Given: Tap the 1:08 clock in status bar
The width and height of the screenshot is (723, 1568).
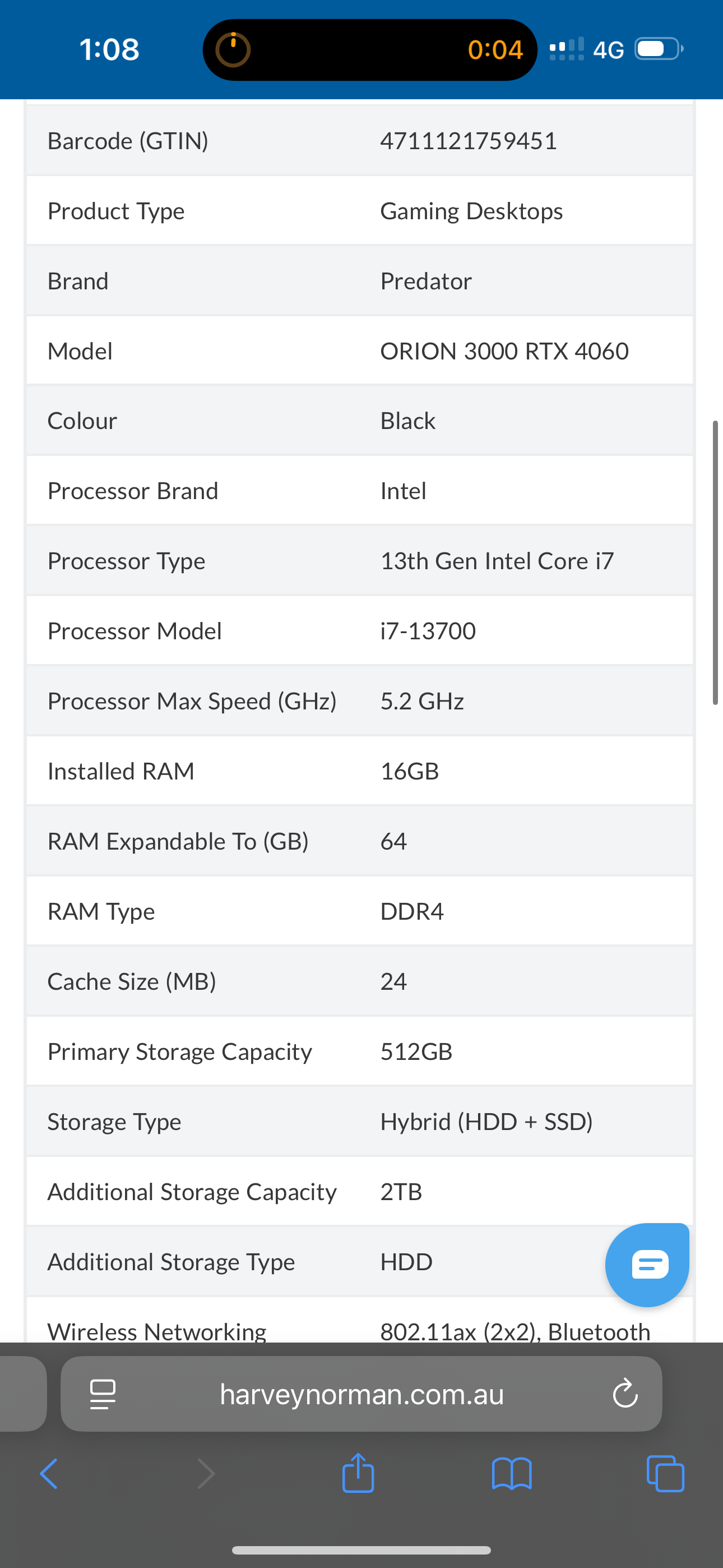Looking at the screenshot, I should click(109, 49).
